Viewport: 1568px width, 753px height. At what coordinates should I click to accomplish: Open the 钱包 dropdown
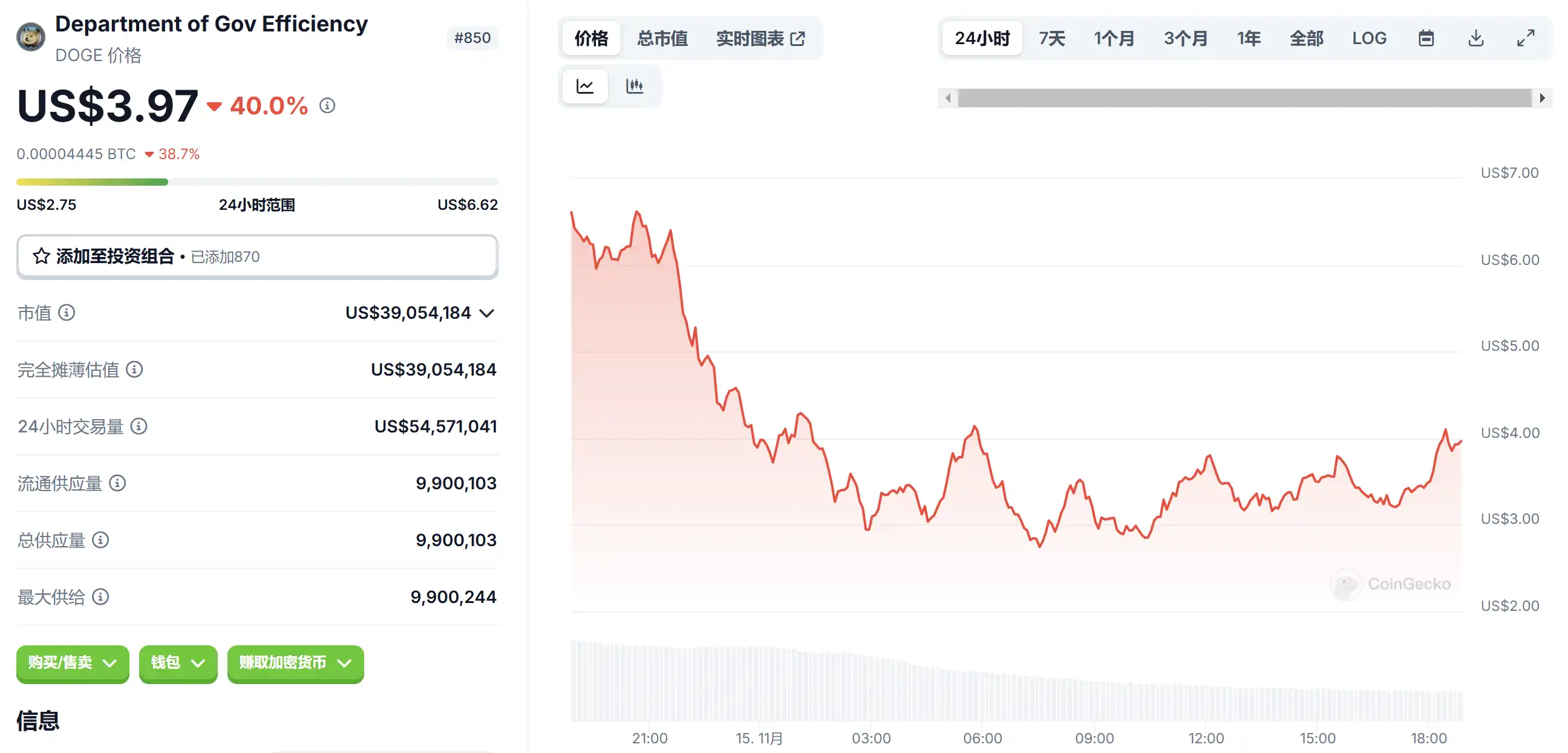point(178,663)
